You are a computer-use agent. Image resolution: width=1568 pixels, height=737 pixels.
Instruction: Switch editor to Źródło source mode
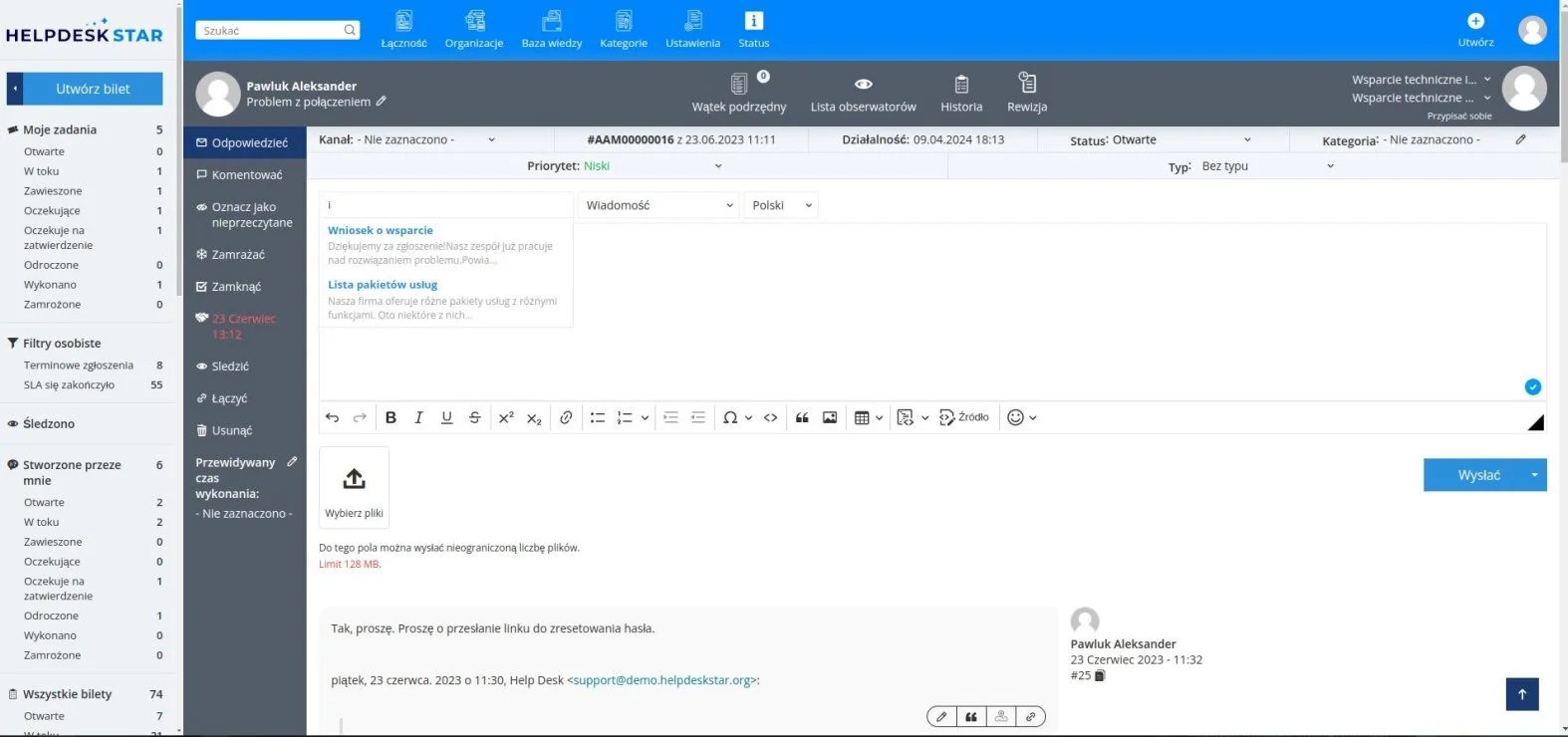(964, 417)
